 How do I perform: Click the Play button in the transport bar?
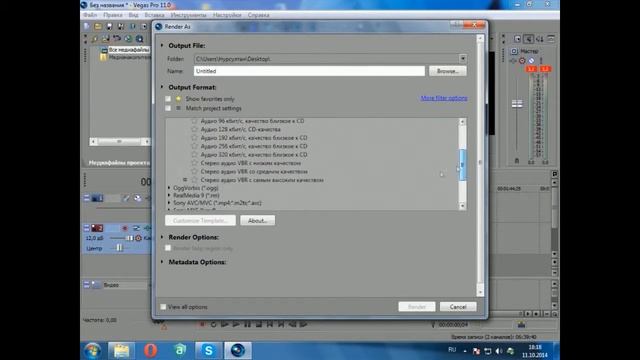click(236, 324)
